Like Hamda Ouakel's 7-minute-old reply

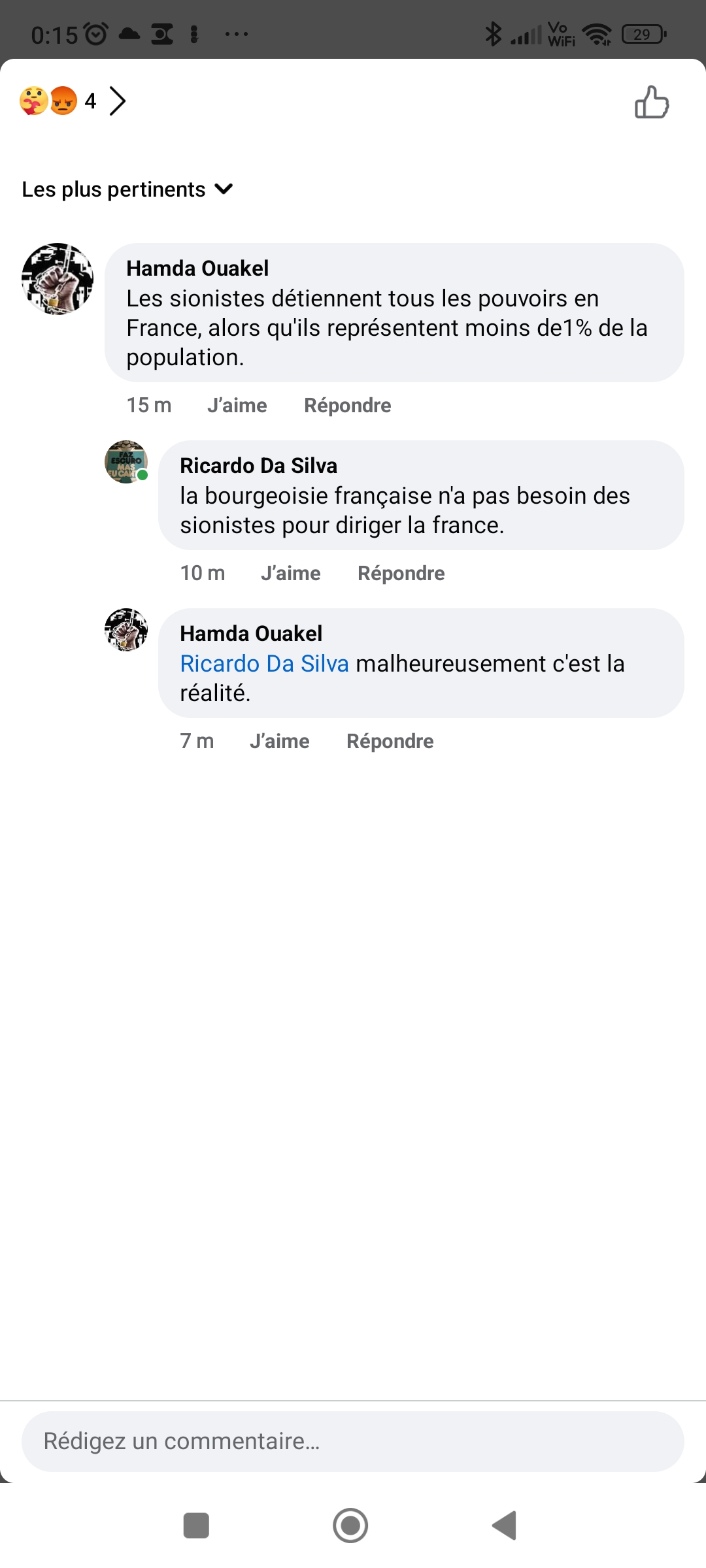[279, 742]
